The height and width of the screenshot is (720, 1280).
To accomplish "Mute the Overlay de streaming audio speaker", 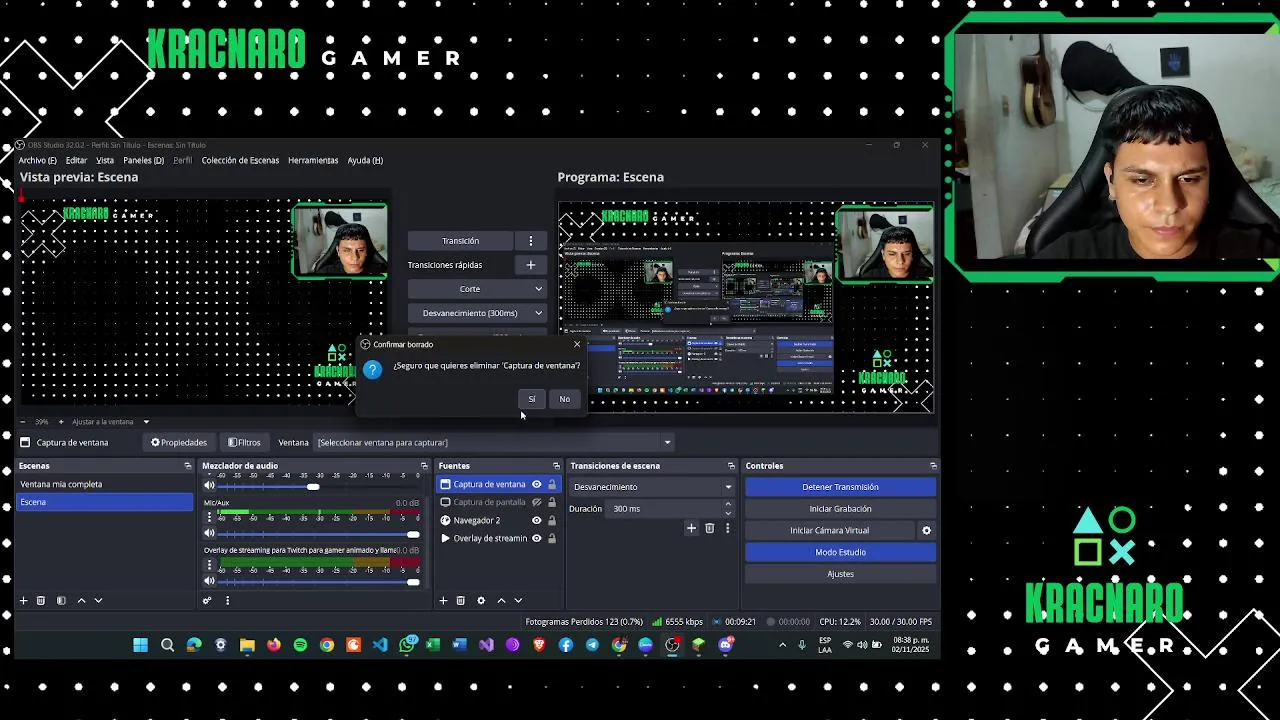I will (x=209, y=581).
